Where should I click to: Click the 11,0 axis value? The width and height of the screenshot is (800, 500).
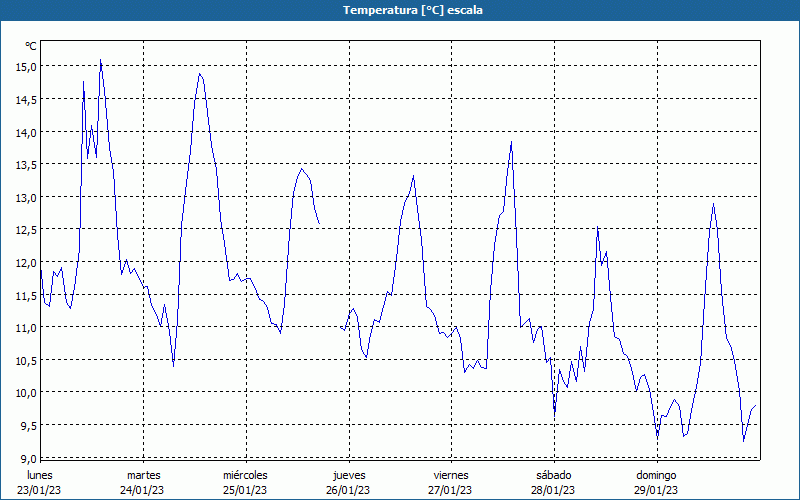[x=27, y=328]
